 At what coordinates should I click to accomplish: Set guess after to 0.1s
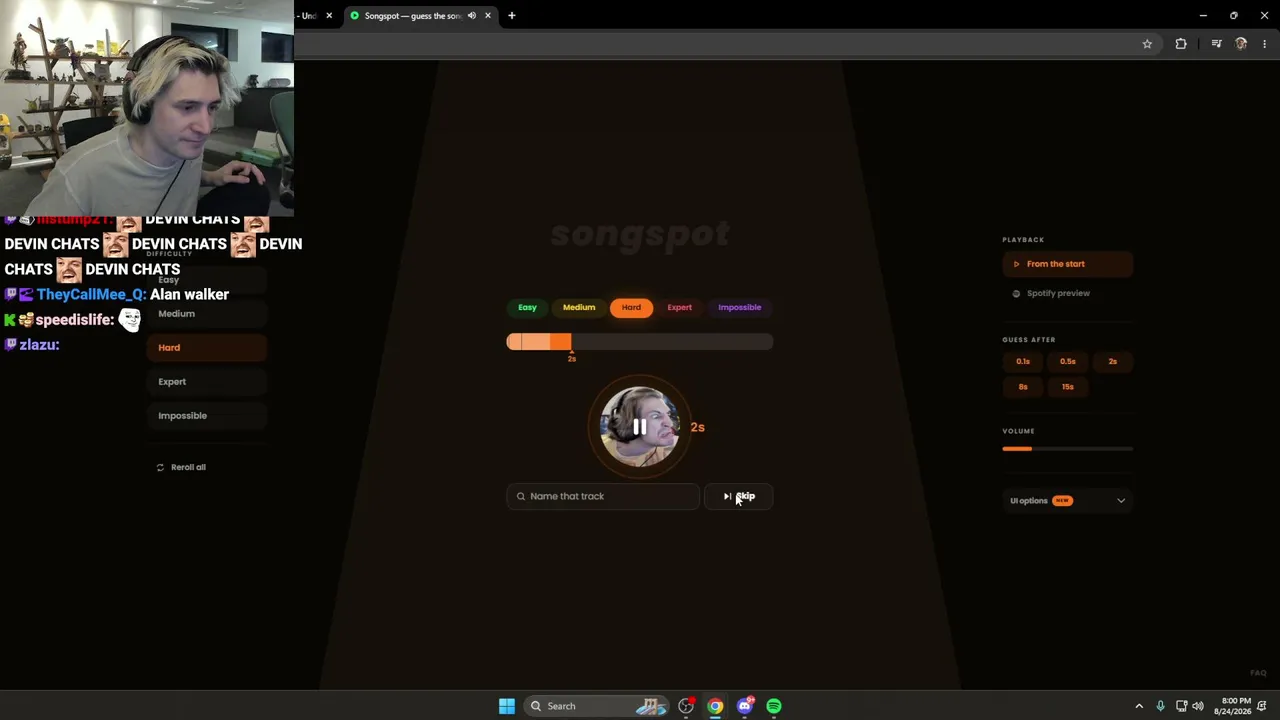[x=1023, y=361]
